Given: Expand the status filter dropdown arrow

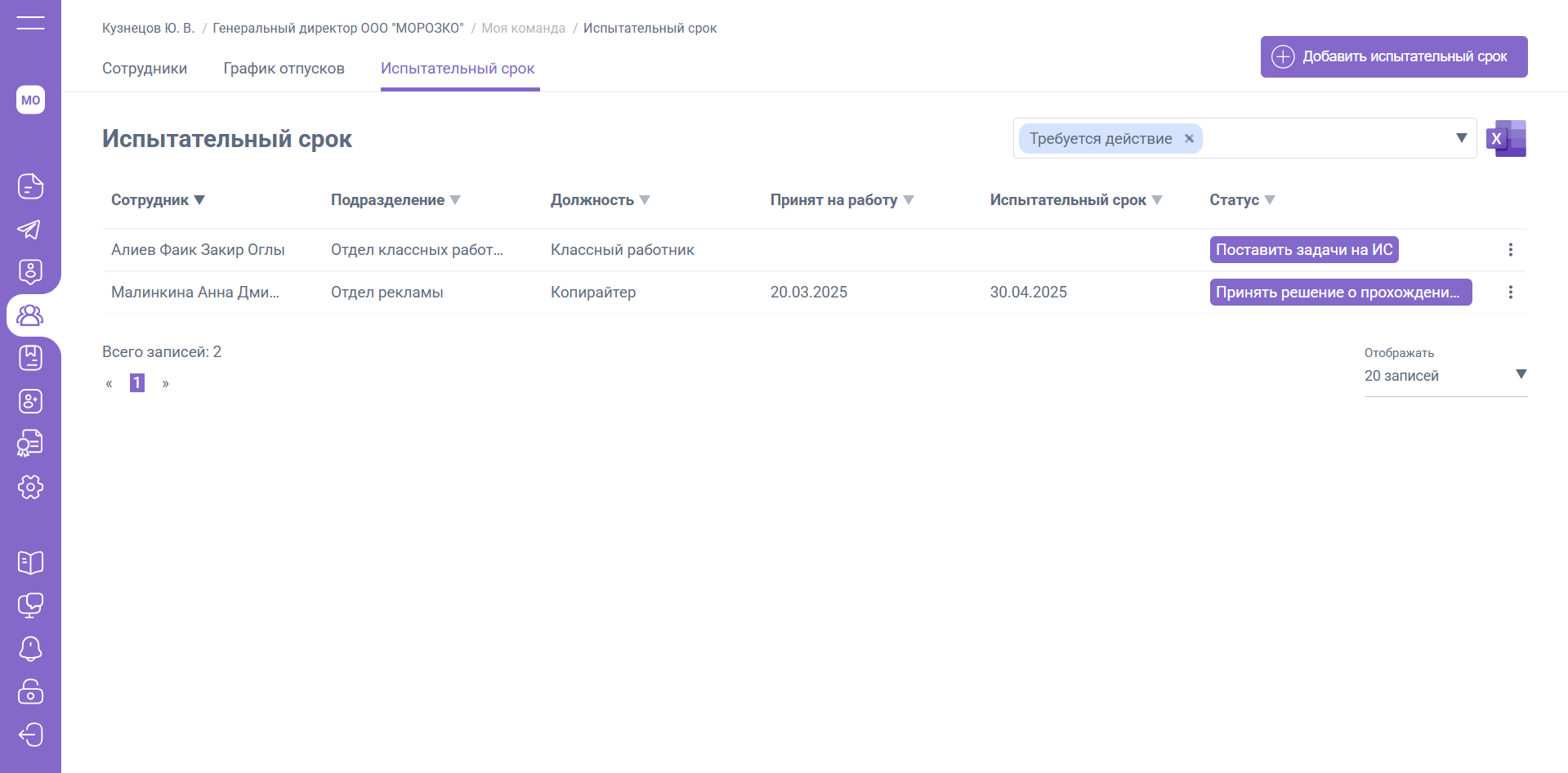Looking at the screenshot, I should [1461, 138].
